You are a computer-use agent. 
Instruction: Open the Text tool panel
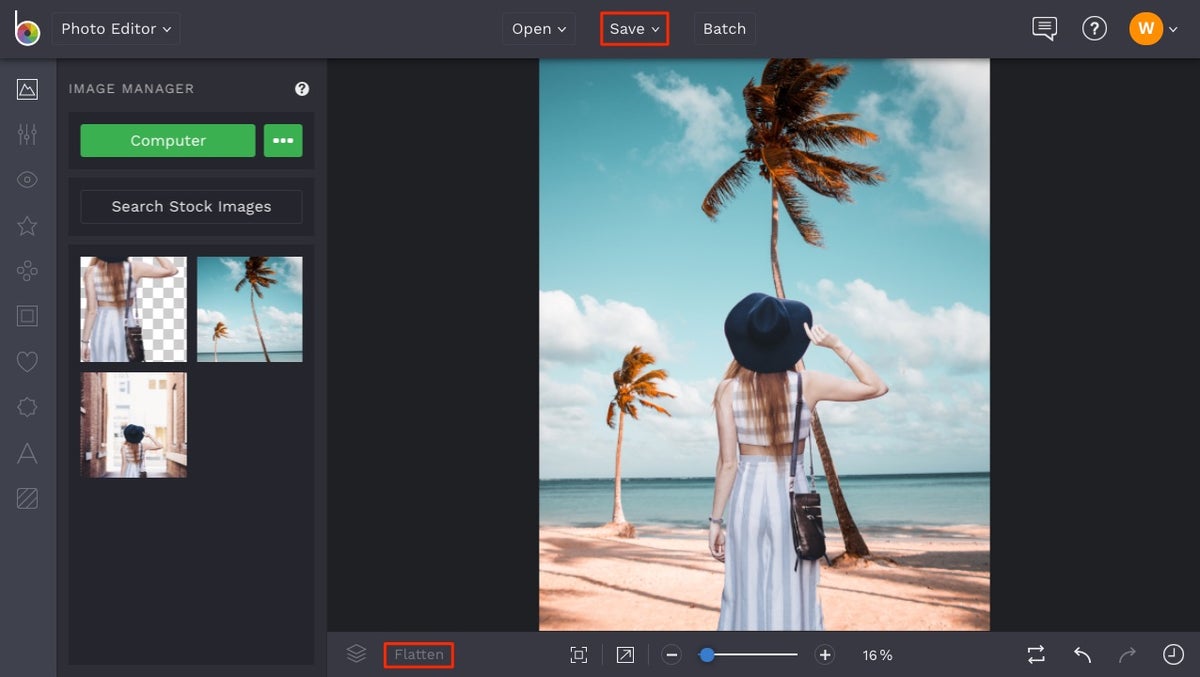pyautogui.click(x=27, y=452)
